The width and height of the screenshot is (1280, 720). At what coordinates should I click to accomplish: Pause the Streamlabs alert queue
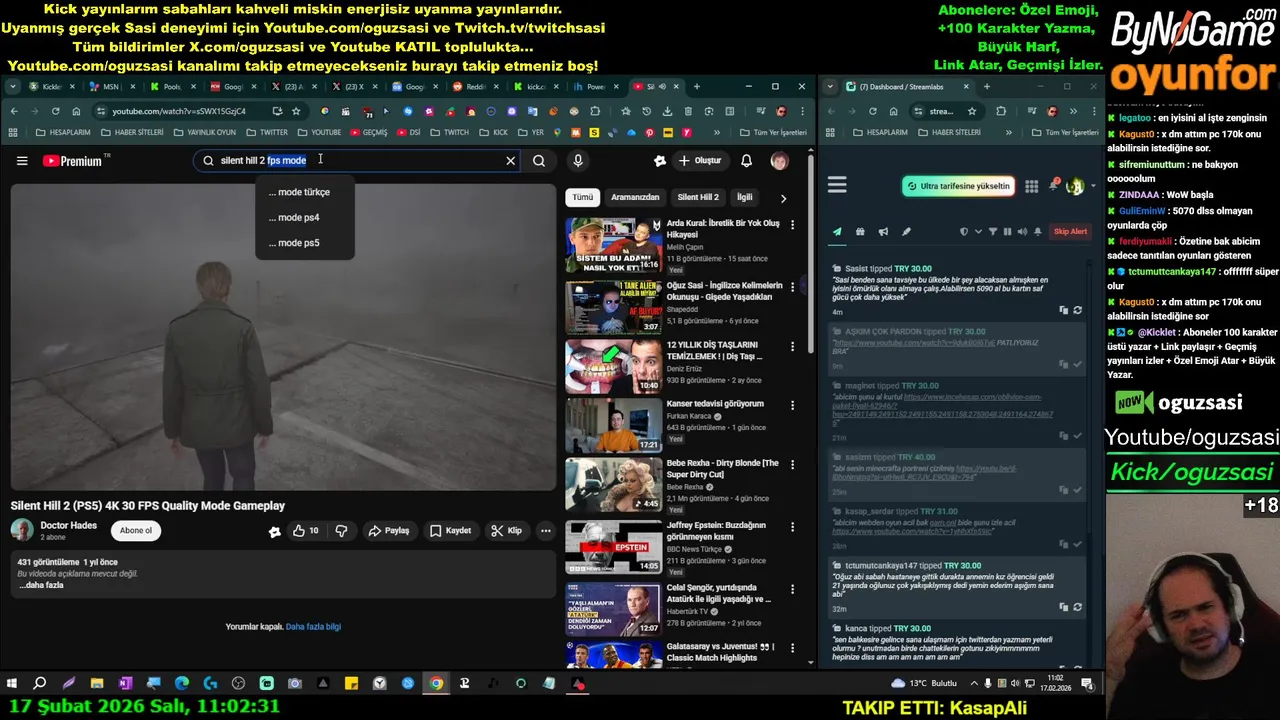click(x=1007, y=232)
